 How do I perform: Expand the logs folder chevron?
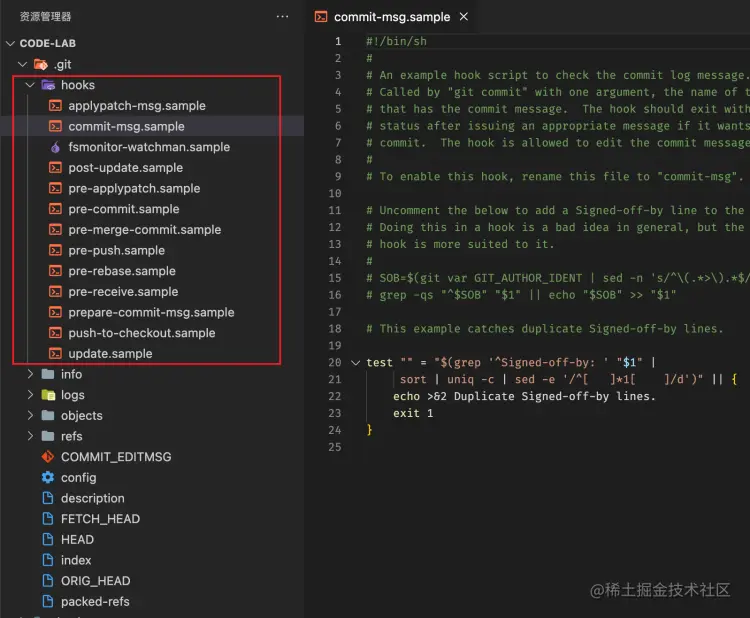coord(30,395)
